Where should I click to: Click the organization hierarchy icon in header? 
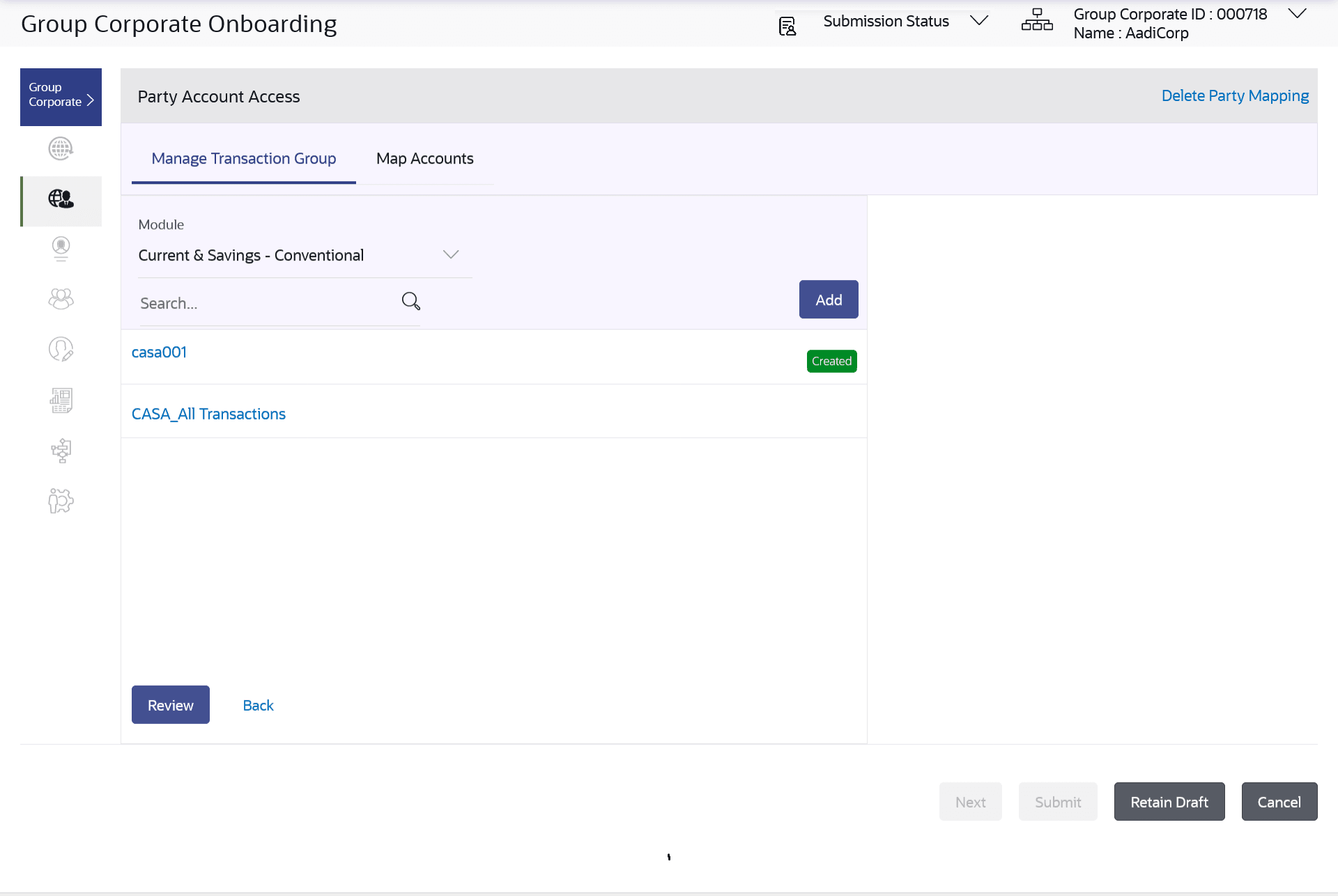[1036, 21]
